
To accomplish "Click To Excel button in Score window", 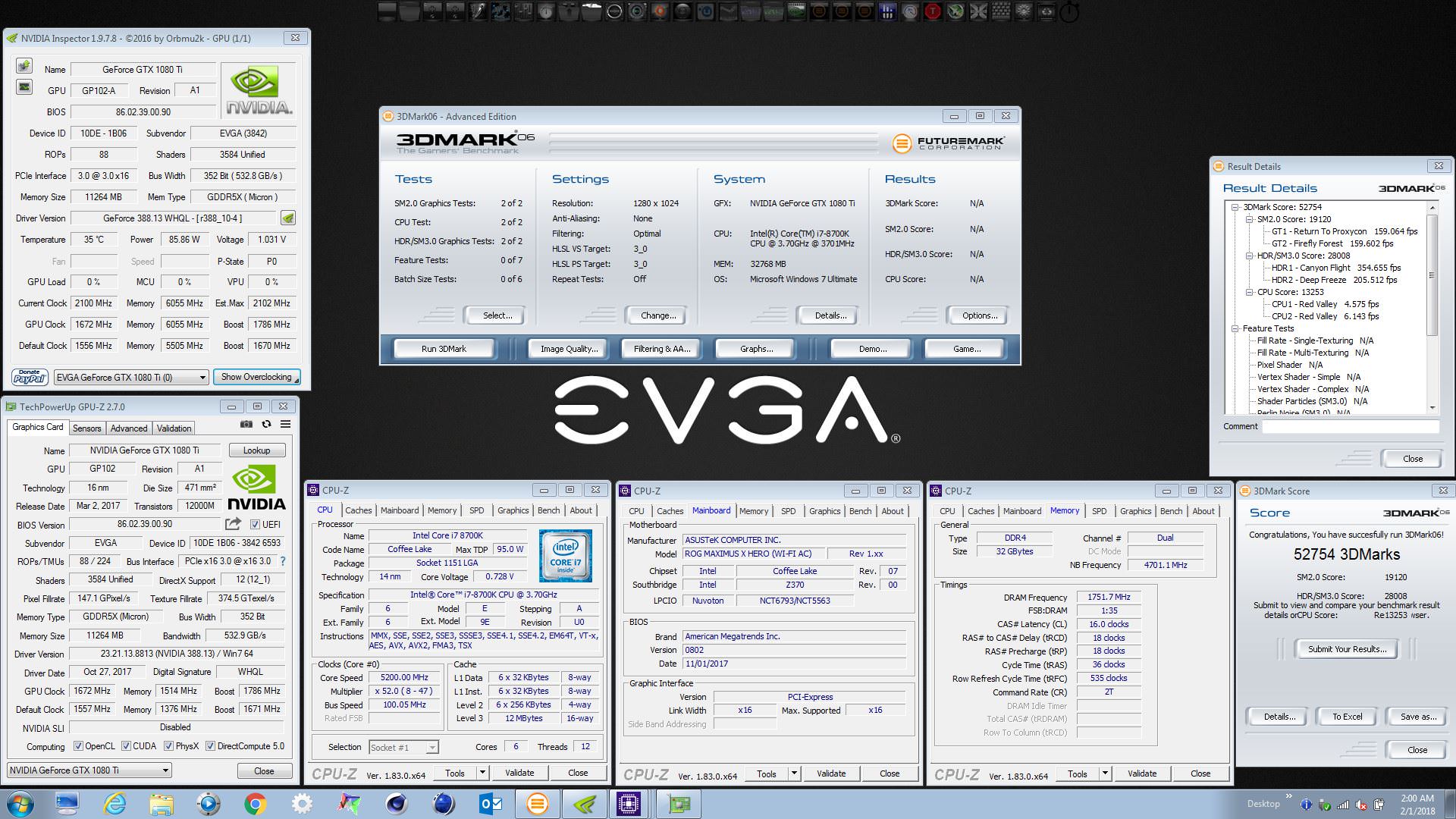I will click(x=1348, y=717).
